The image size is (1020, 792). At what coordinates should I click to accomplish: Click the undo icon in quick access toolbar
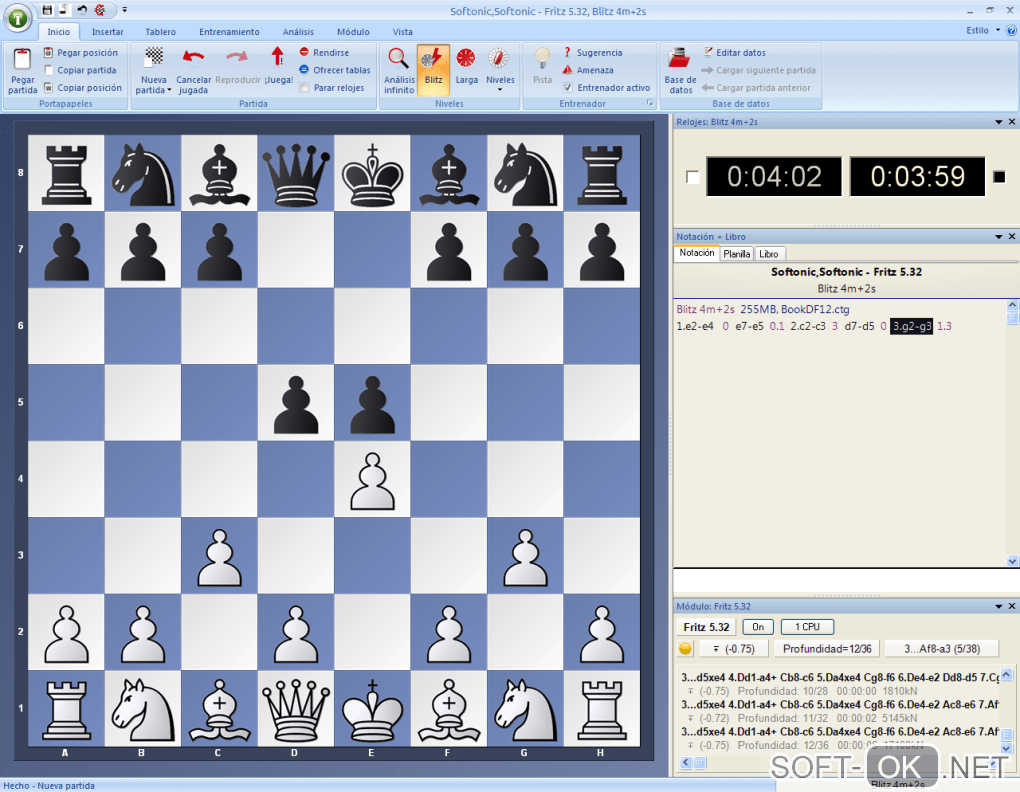(x=82, y=10)
